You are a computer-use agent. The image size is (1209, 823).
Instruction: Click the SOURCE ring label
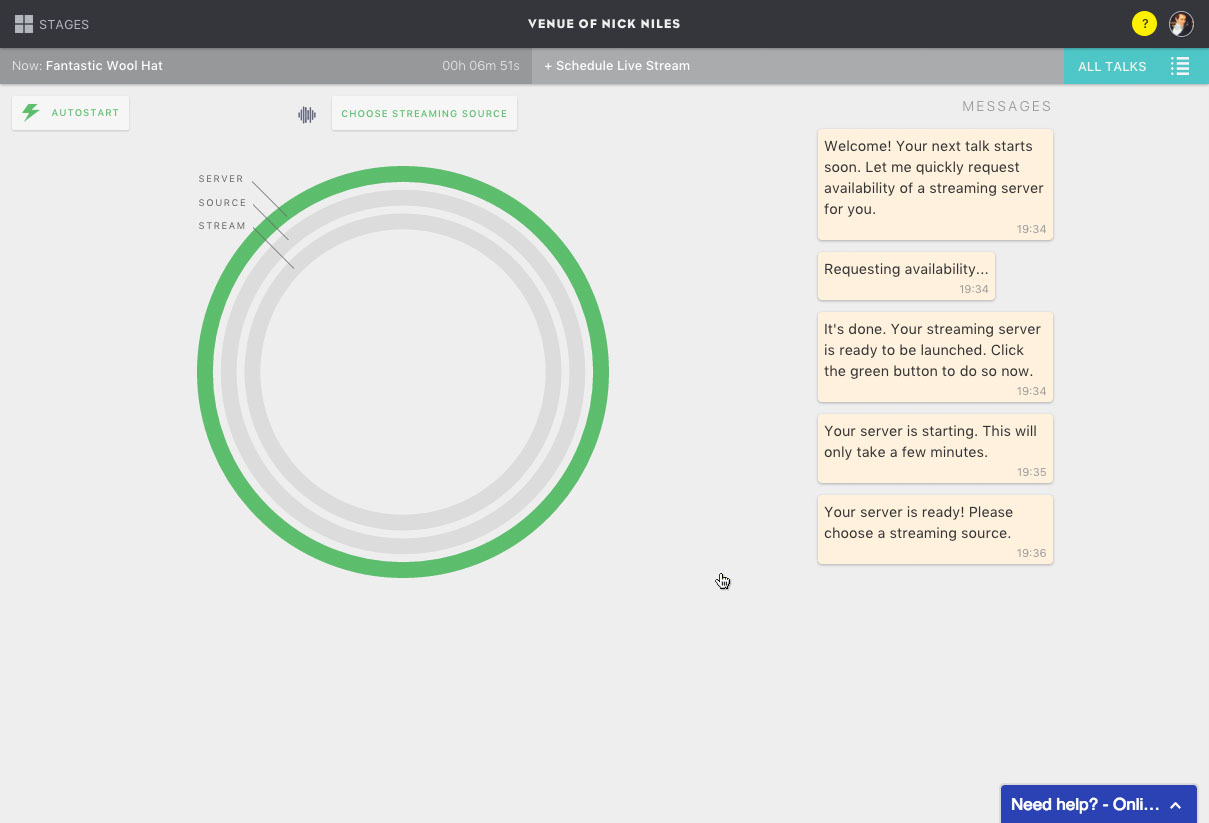(x=222, y=203)
